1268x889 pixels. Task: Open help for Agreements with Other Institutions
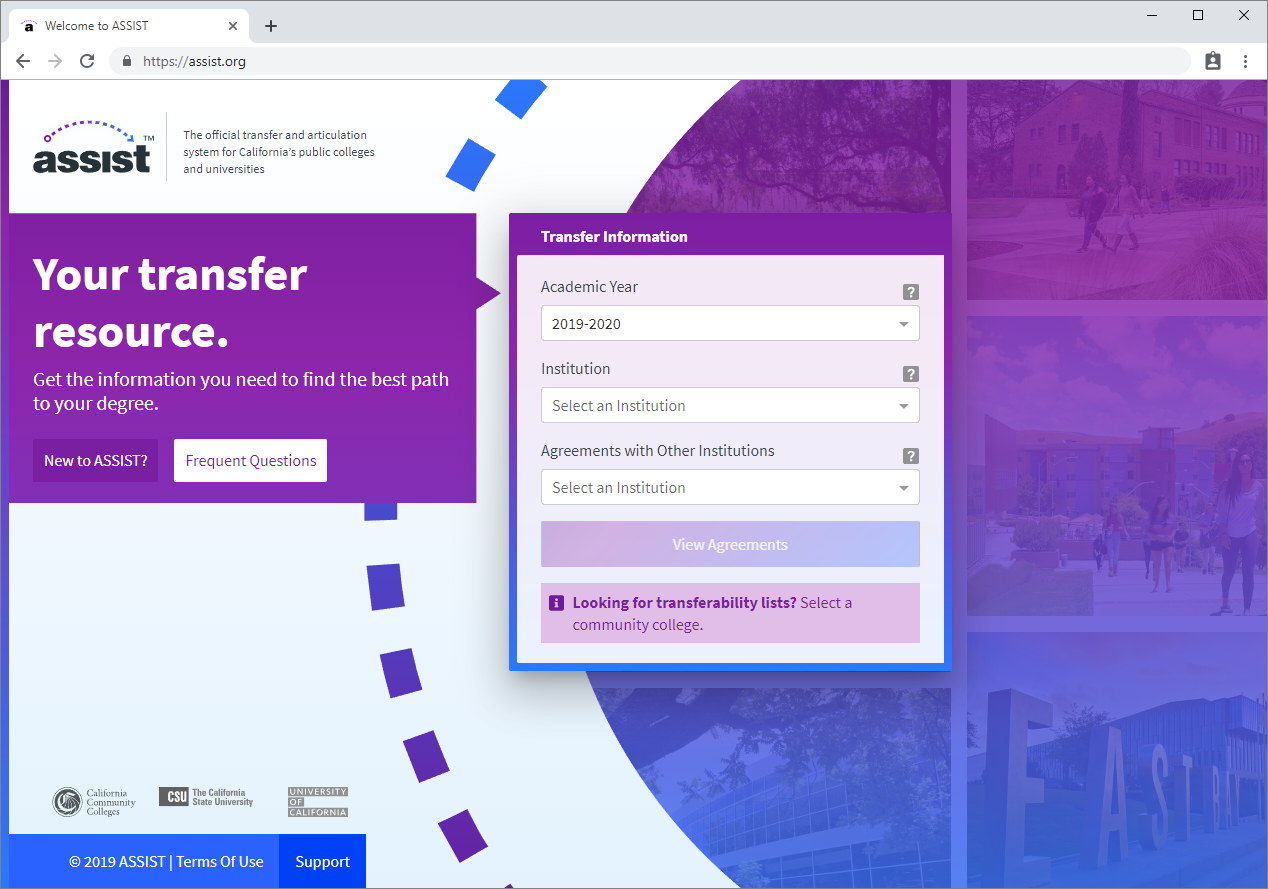pos(910,456)
